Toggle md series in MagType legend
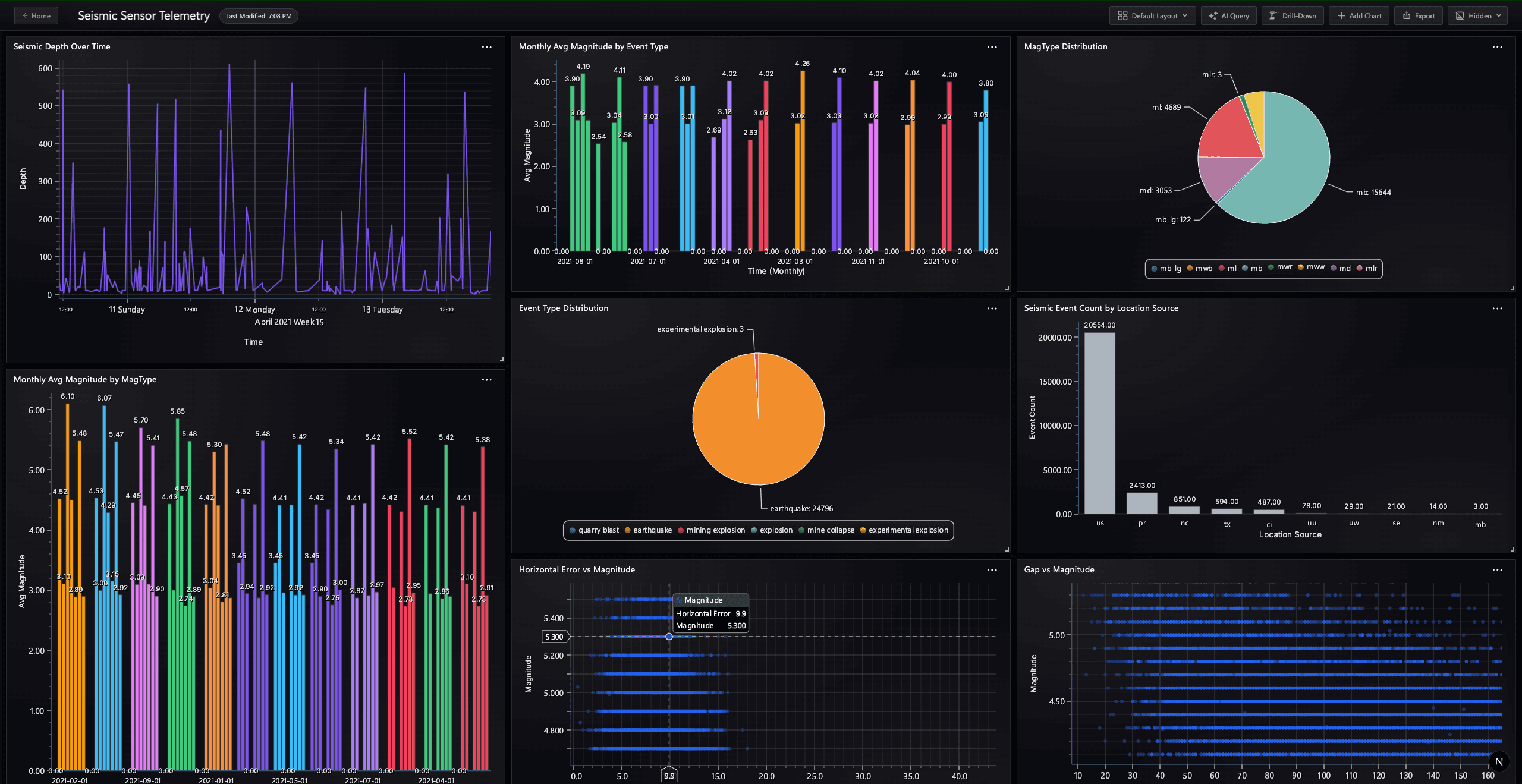The height and width of the screenshot is (784, 1522). coord(1341,269)
